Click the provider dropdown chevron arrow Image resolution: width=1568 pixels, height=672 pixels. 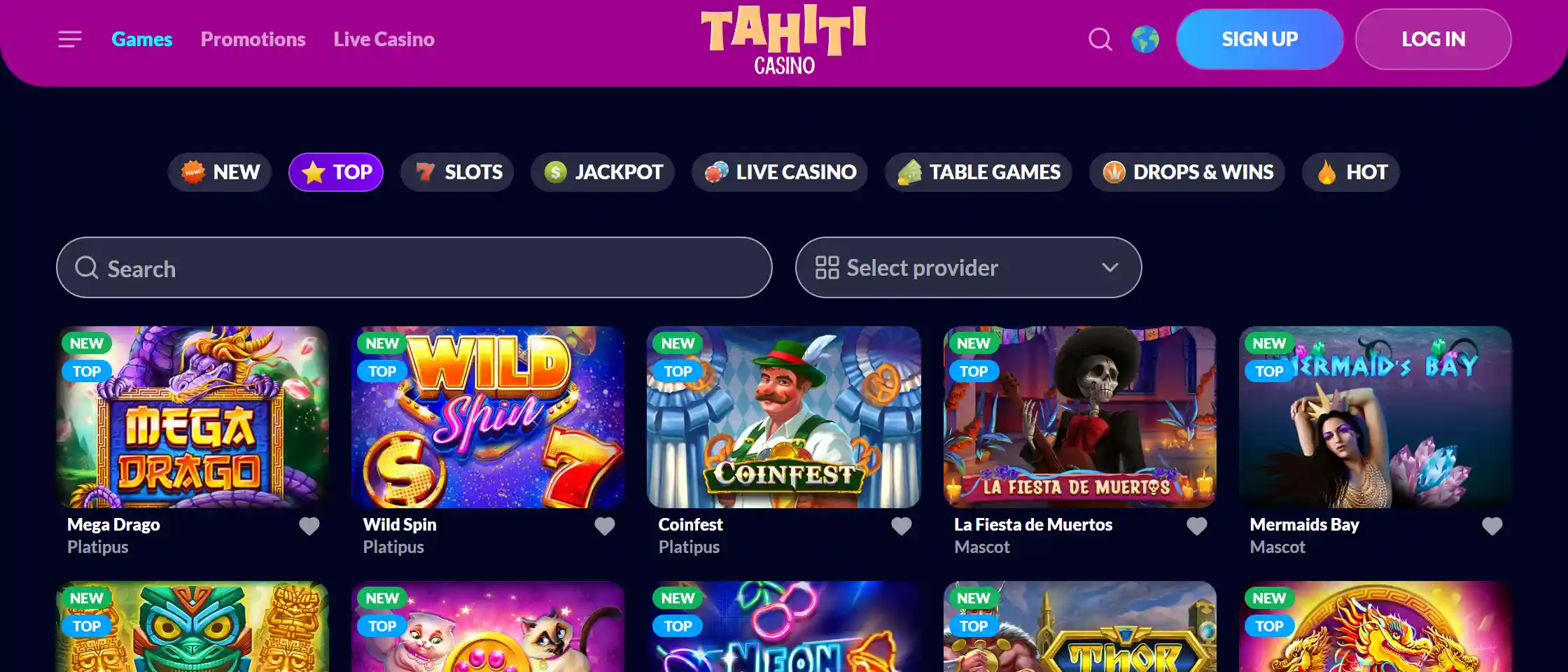(x=1110, y=267)
